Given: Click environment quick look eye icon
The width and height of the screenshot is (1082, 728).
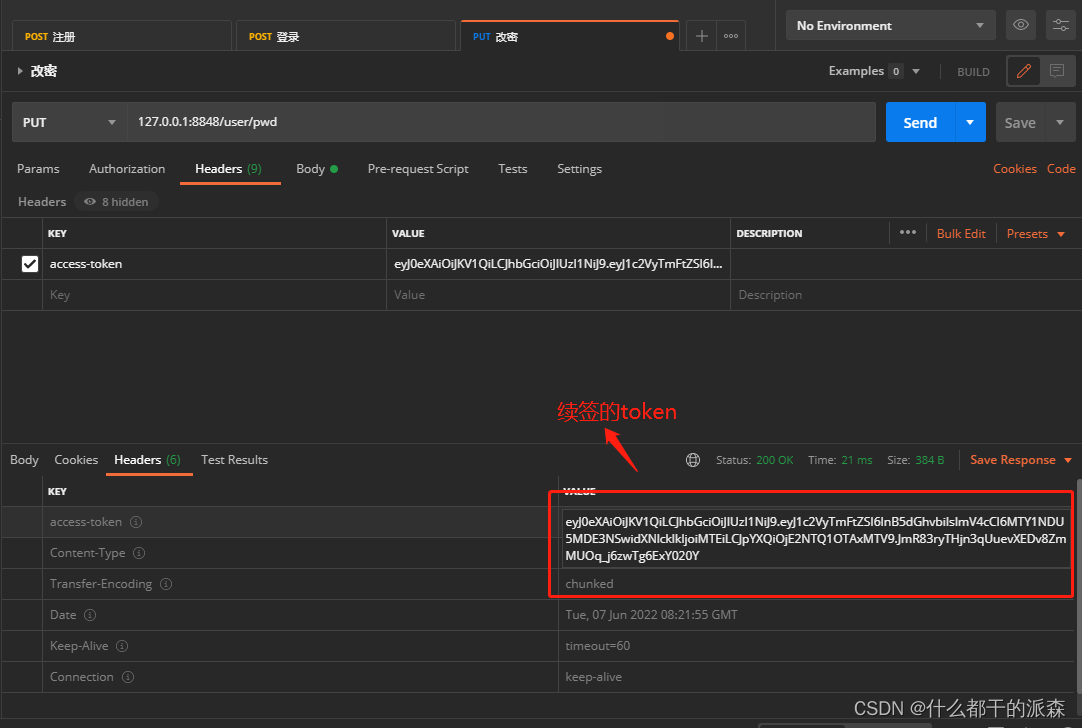Looking at the screenshot, I should 1021,26.
